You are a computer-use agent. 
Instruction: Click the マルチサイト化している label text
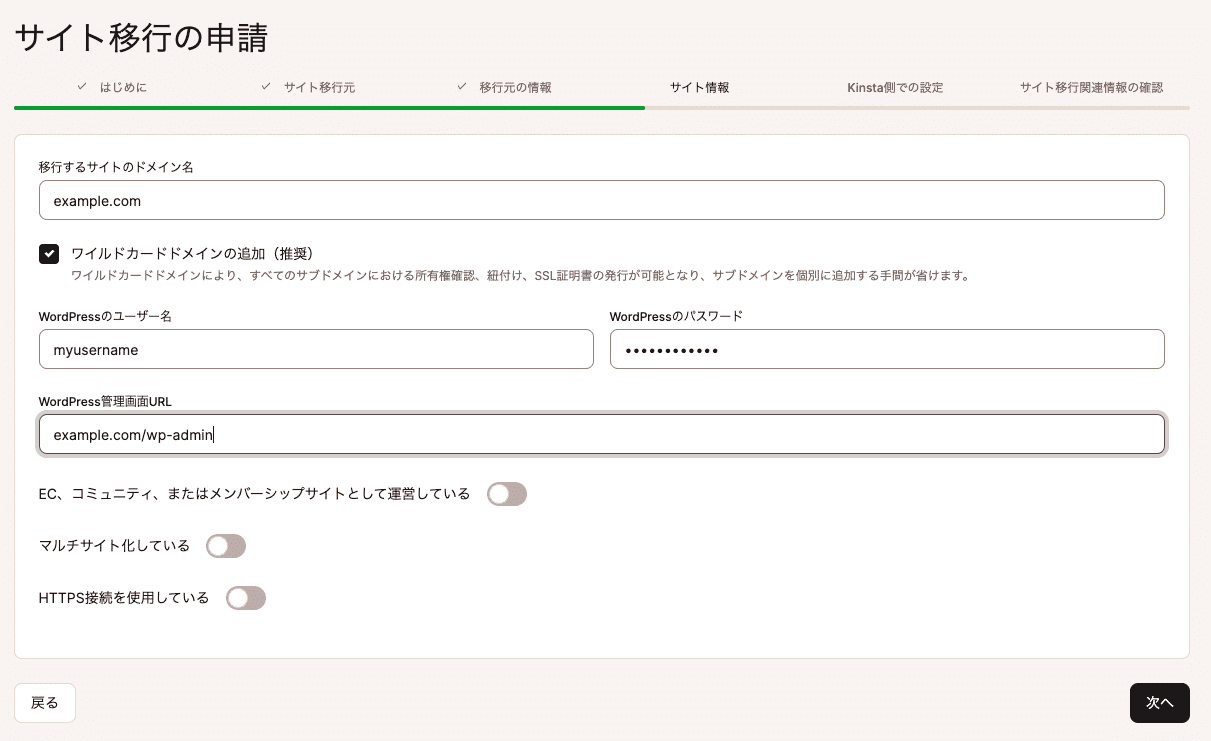coord(114,546)
